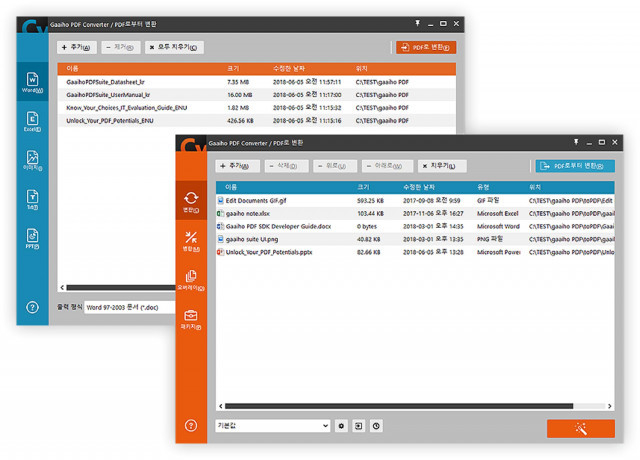
Task: Select Gaaiho PDF SDK Developer Guide.docx name
Action: tap(278, 226)
